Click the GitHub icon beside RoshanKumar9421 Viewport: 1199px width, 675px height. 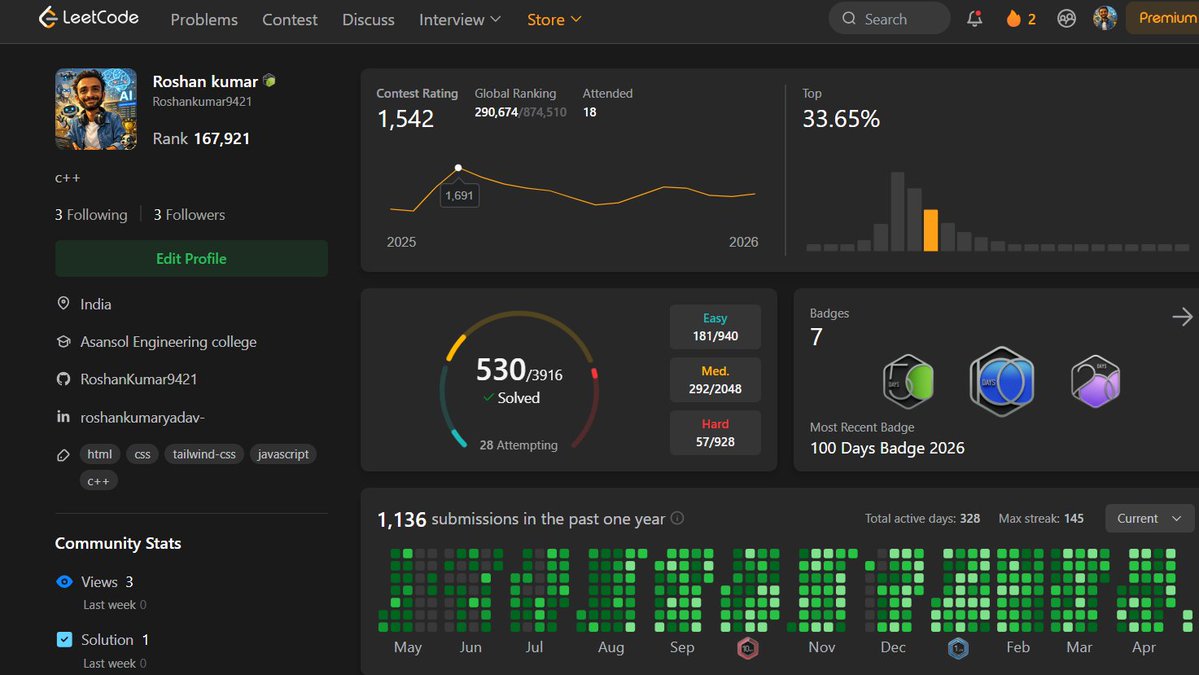pyautogui.click(x=63, y=379)
